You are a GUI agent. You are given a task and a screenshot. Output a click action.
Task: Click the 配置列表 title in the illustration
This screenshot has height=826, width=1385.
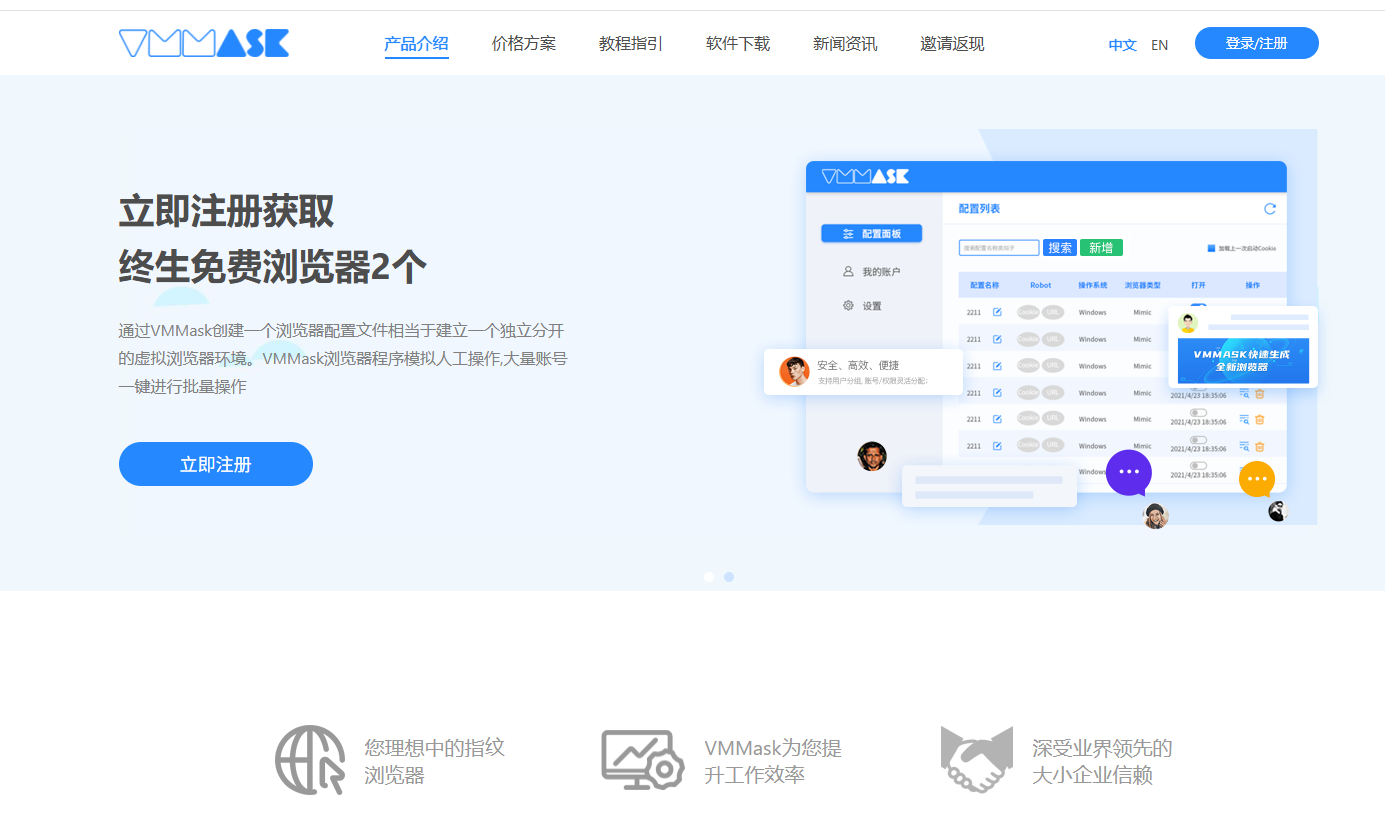pyautogui.click(x=979, y=209)
